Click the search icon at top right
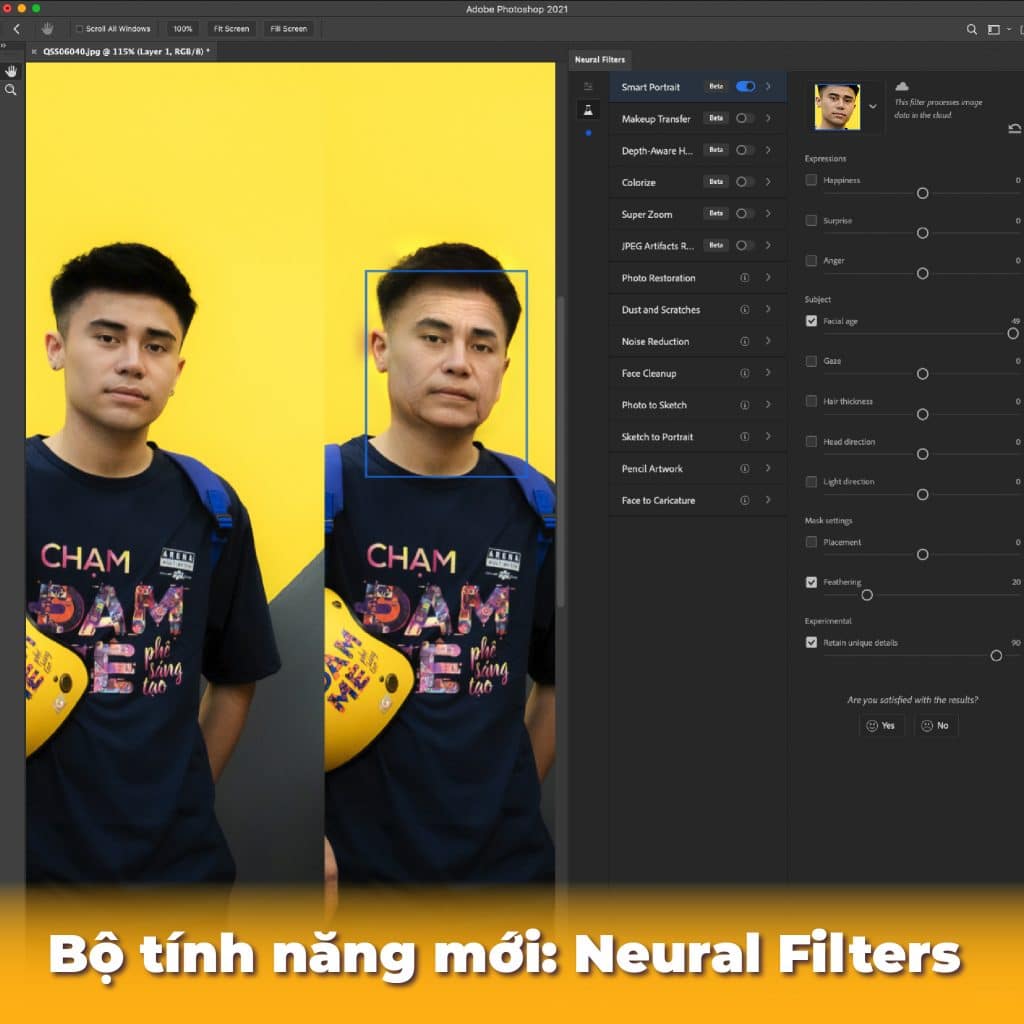 click(971, 30)
